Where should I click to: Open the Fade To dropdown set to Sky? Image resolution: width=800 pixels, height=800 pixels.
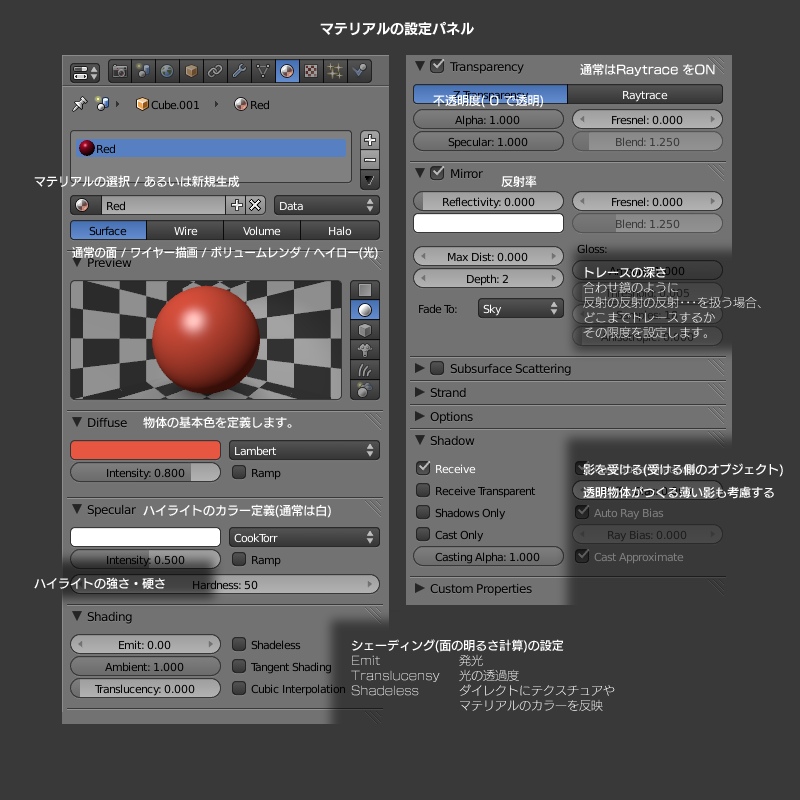520,310
